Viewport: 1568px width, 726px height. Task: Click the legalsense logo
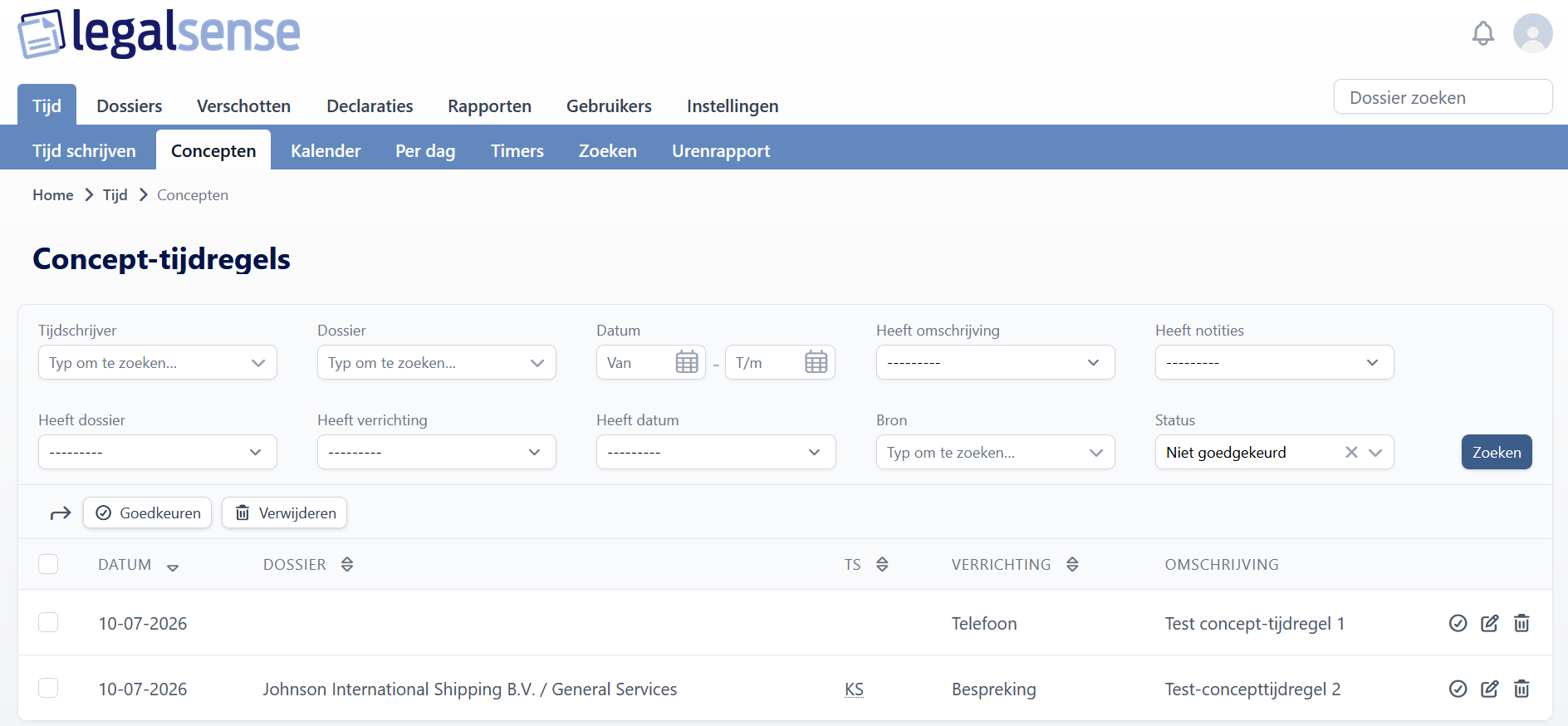click(x=159, y=33)
